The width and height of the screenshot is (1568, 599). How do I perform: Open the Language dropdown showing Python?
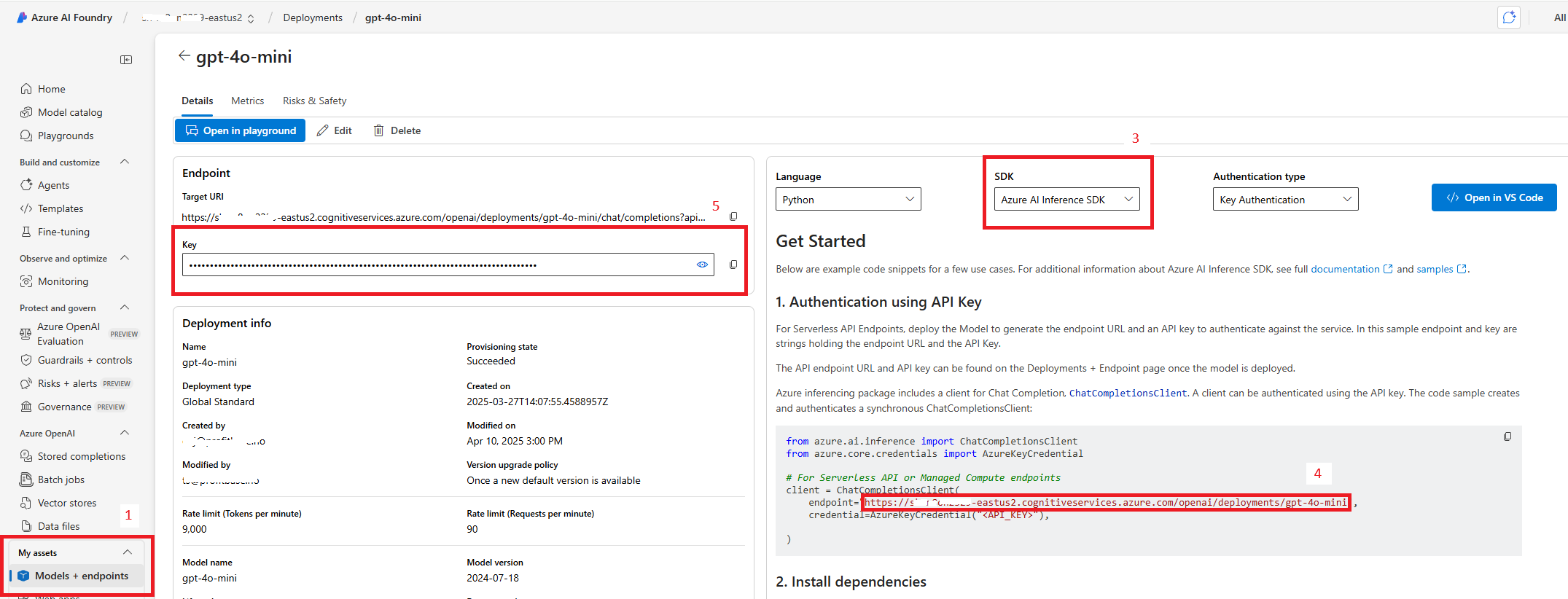click(848, 200)
